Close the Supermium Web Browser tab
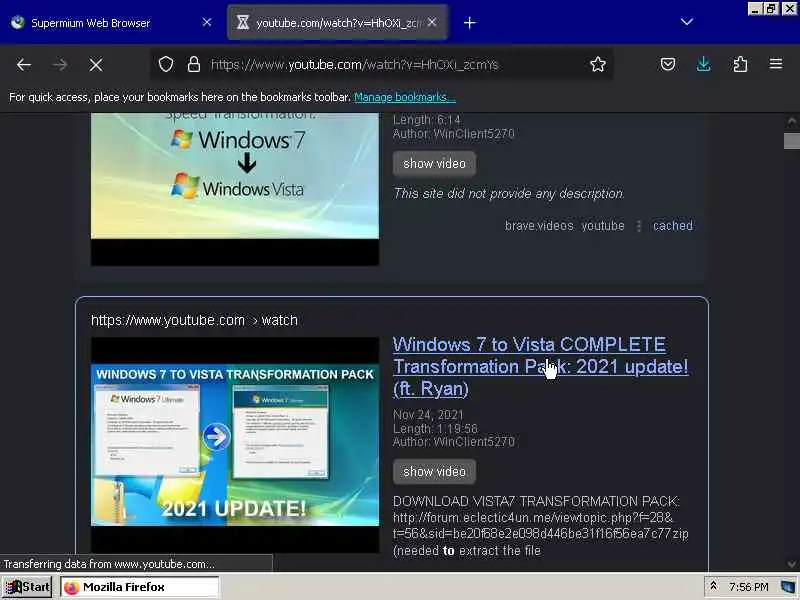This screenshot has height=600, width=800. pyautogui.click(x=207, y=22)
